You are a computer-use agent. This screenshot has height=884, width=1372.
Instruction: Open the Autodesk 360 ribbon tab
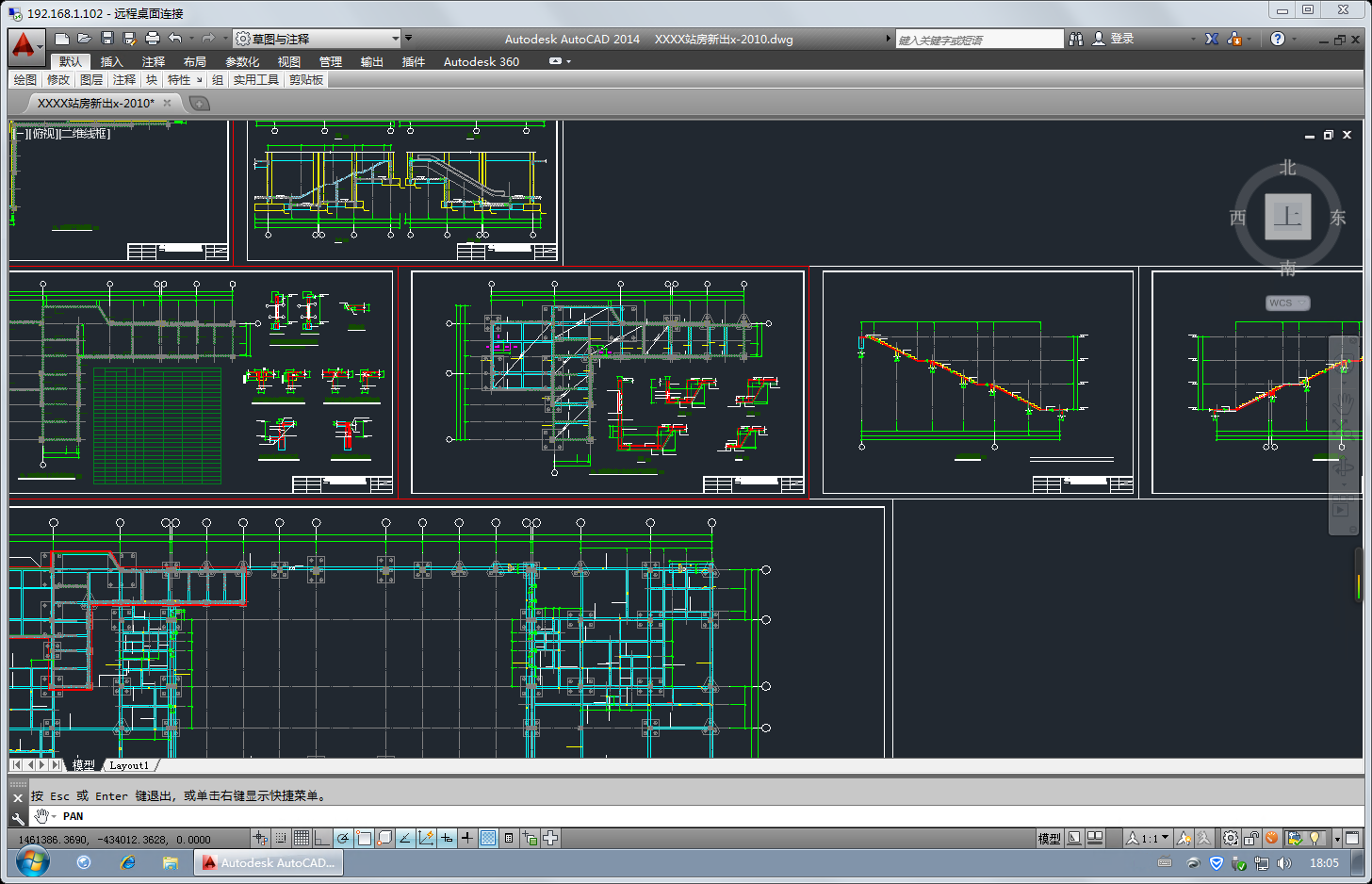tap(481, 61)
